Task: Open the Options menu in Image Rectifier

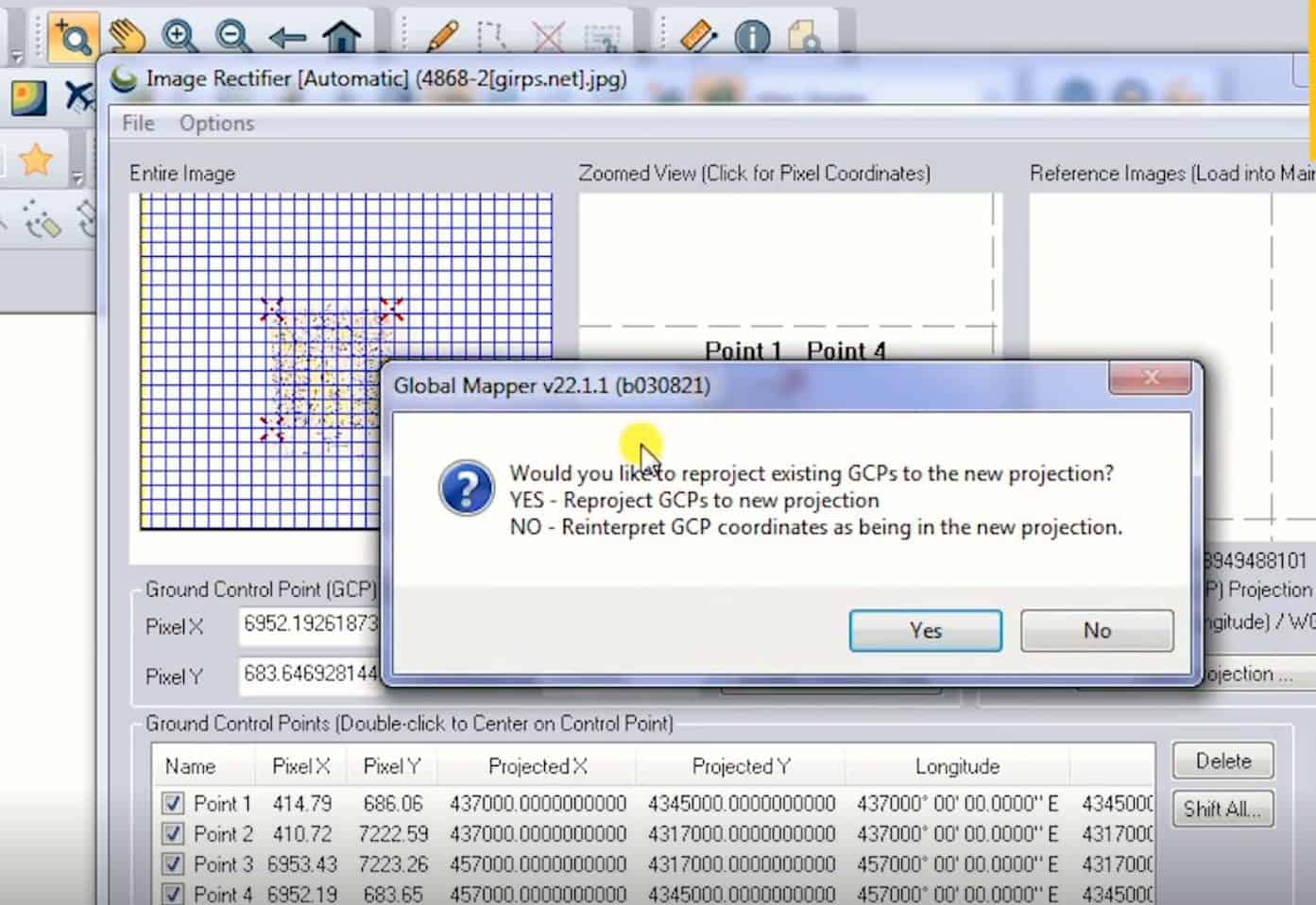Action: (216, 124)
